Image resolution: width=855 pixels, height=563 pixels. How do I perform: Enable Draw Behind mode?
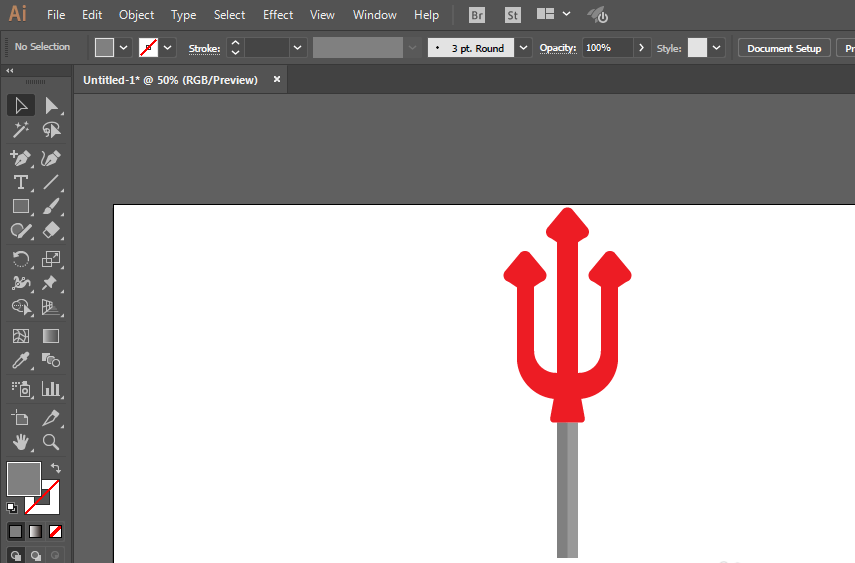coord(35,556)
